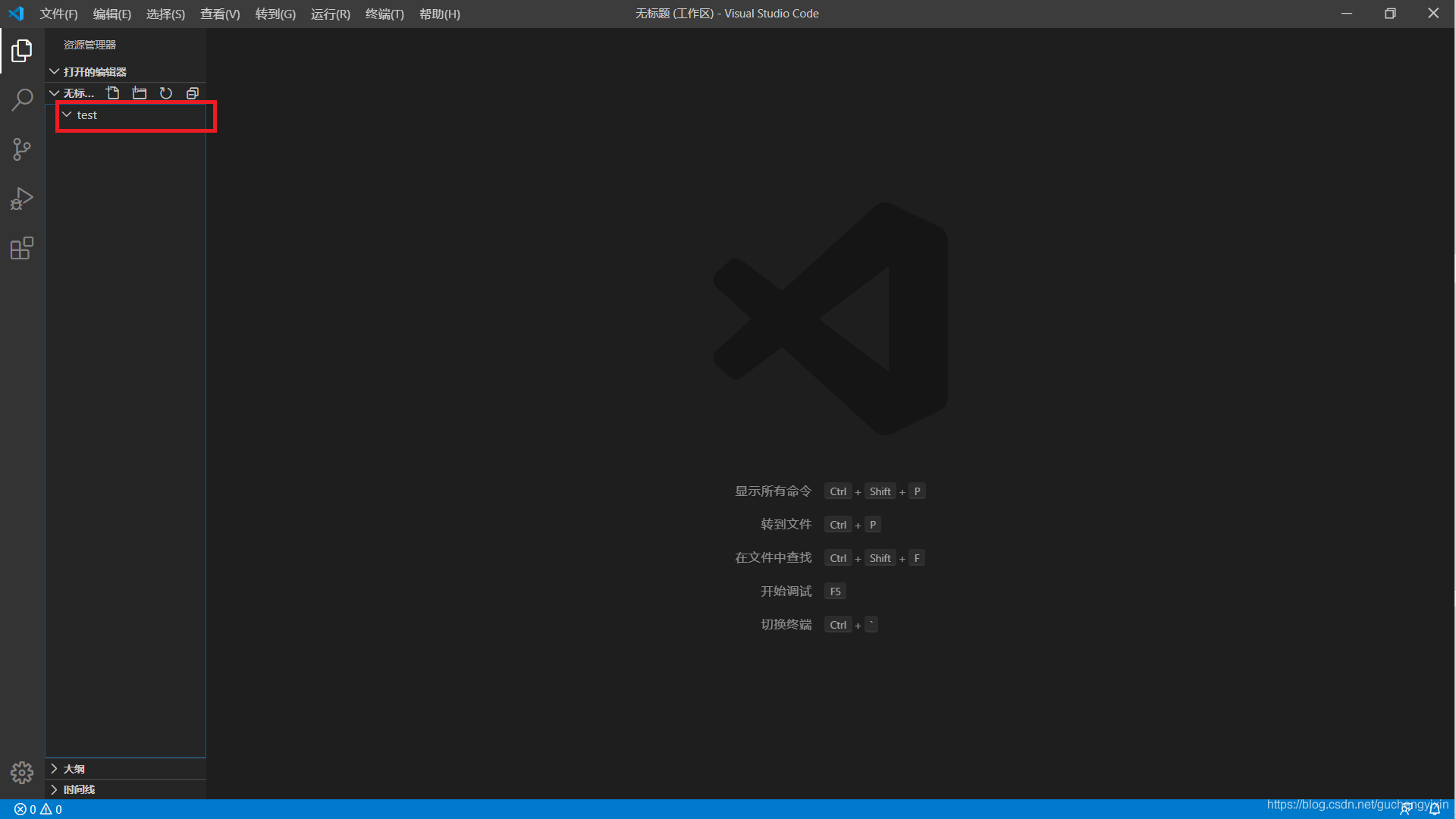The height and width of the screenshot is (819, 1456).
Task: Open the 帮助(H) menu
Action: click(x=440, y=14)
